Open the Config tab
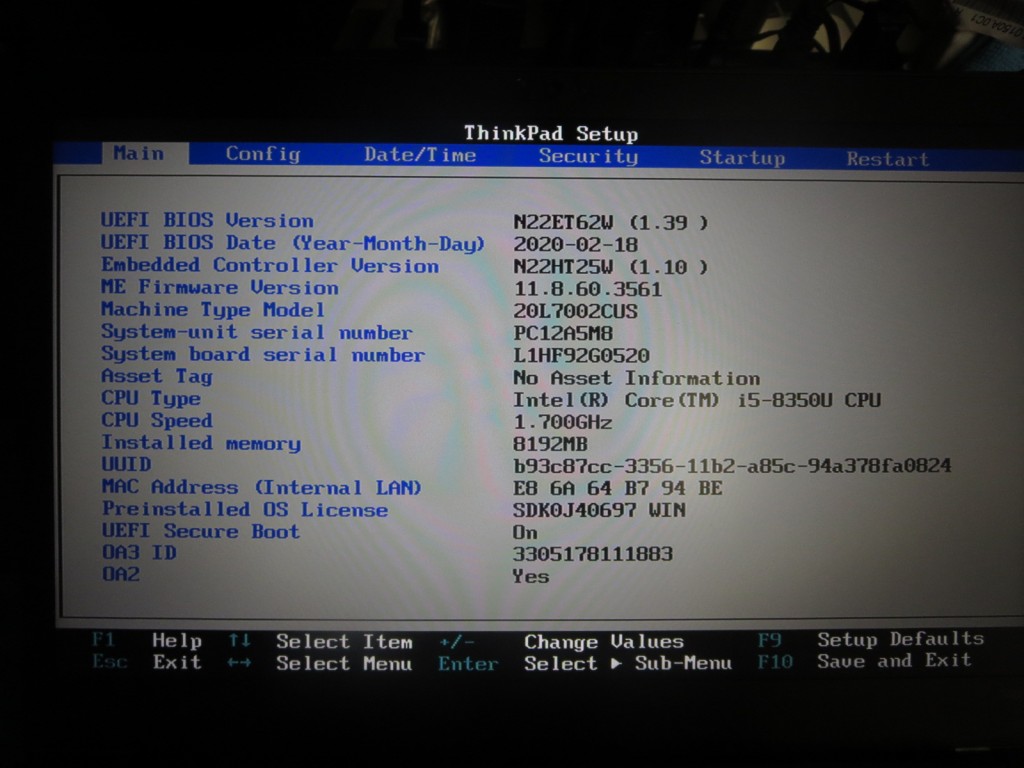Screen dimensions: 1024x768 263,154
